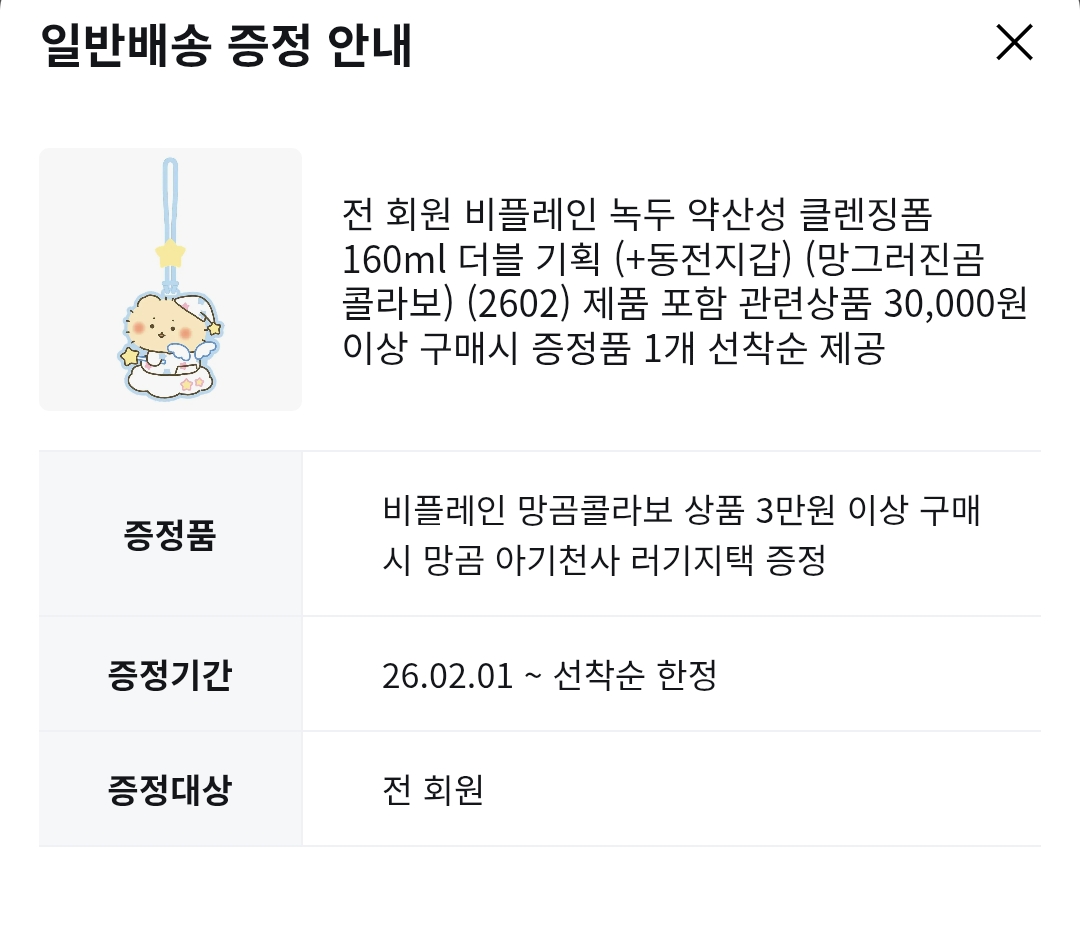This screenshot has width=1080, height=936.
Task: Click the 26.02.01 ~ 선착순 한정 period text
Action: tap(549, 676)
